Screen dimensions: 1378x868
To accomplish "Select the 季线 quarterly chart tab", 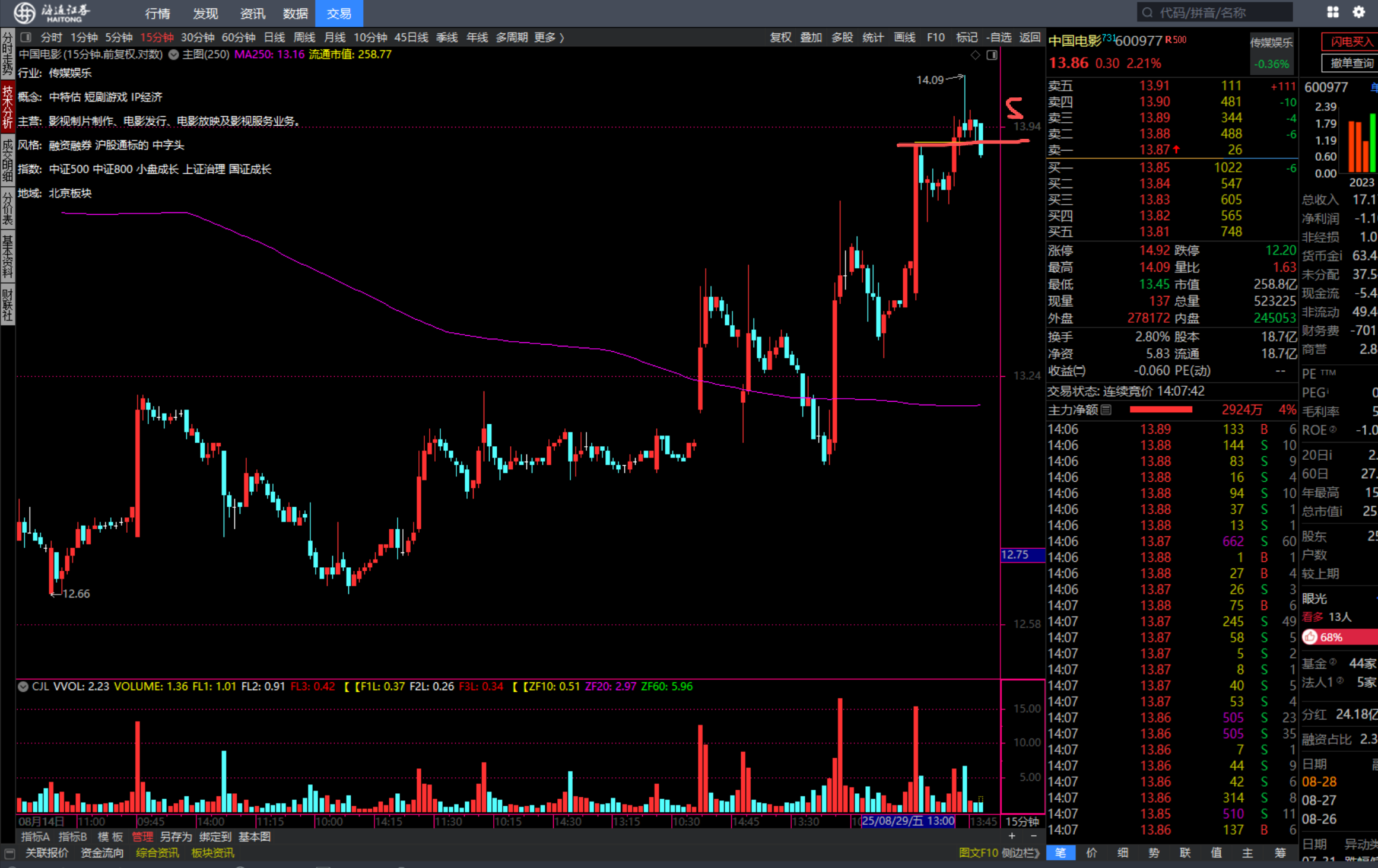I will coord(447,37).
